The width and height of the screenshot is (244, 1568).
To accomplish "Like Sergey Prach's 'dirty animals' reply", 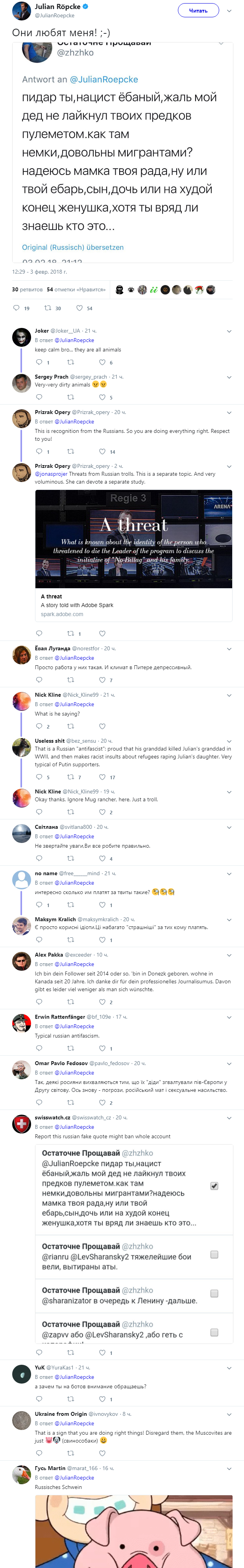I will (102, 397).
